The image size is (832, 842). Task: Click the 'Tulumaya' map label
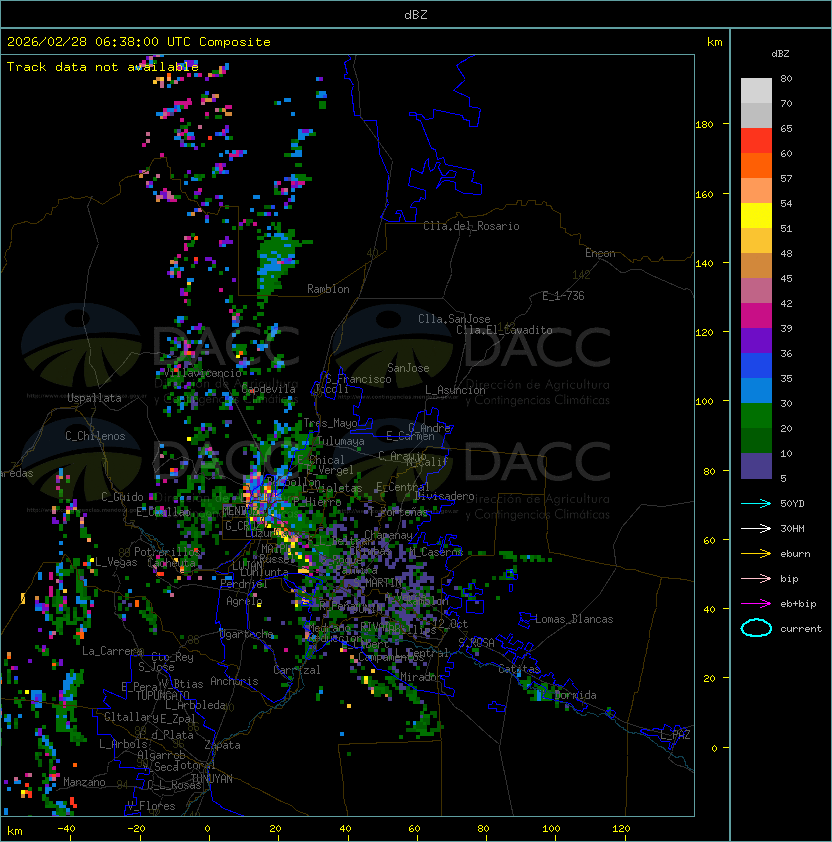(341, 441)
